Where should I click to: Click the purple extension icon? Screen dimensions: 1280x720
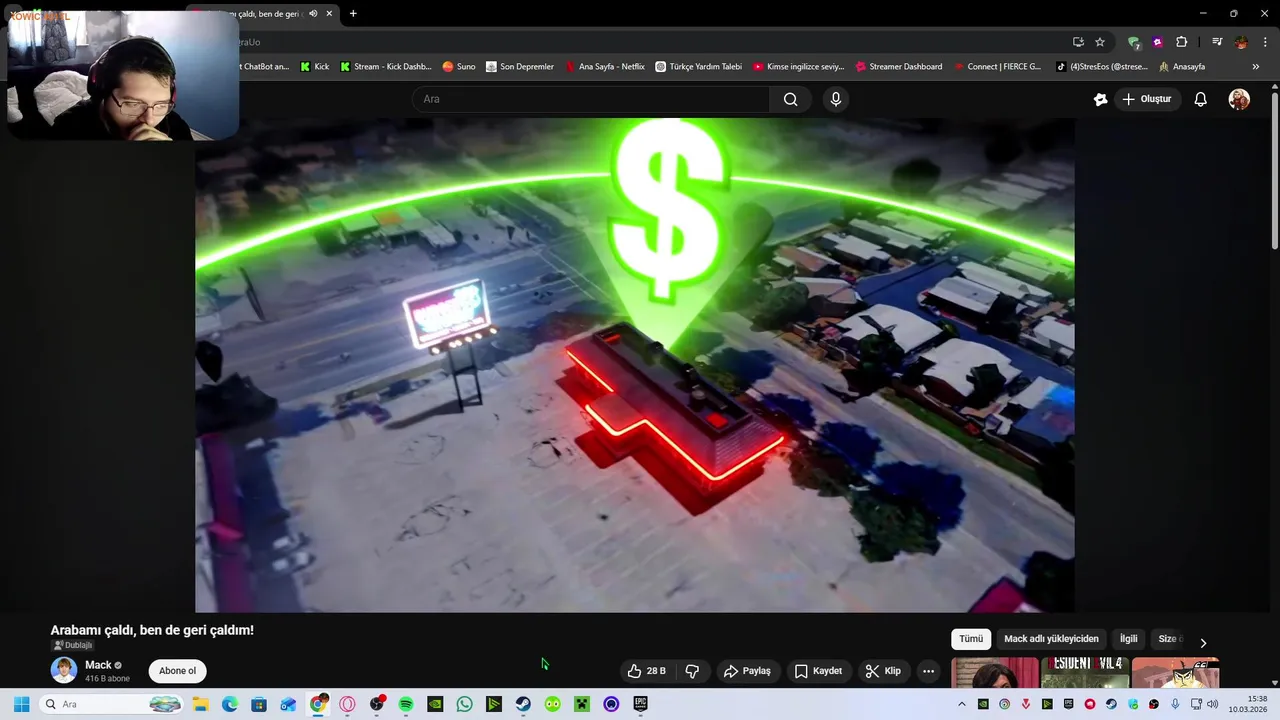point(1157,42)
